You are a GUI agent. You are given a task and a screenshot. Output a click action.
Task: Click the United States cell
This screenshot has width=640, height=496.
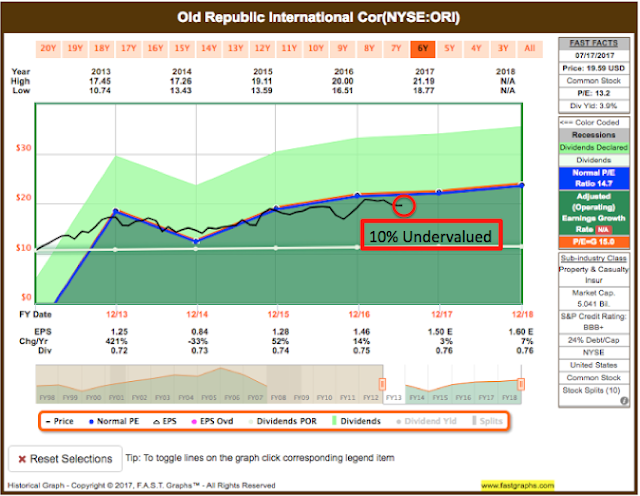pyautogui.click(x=593, y=365)
